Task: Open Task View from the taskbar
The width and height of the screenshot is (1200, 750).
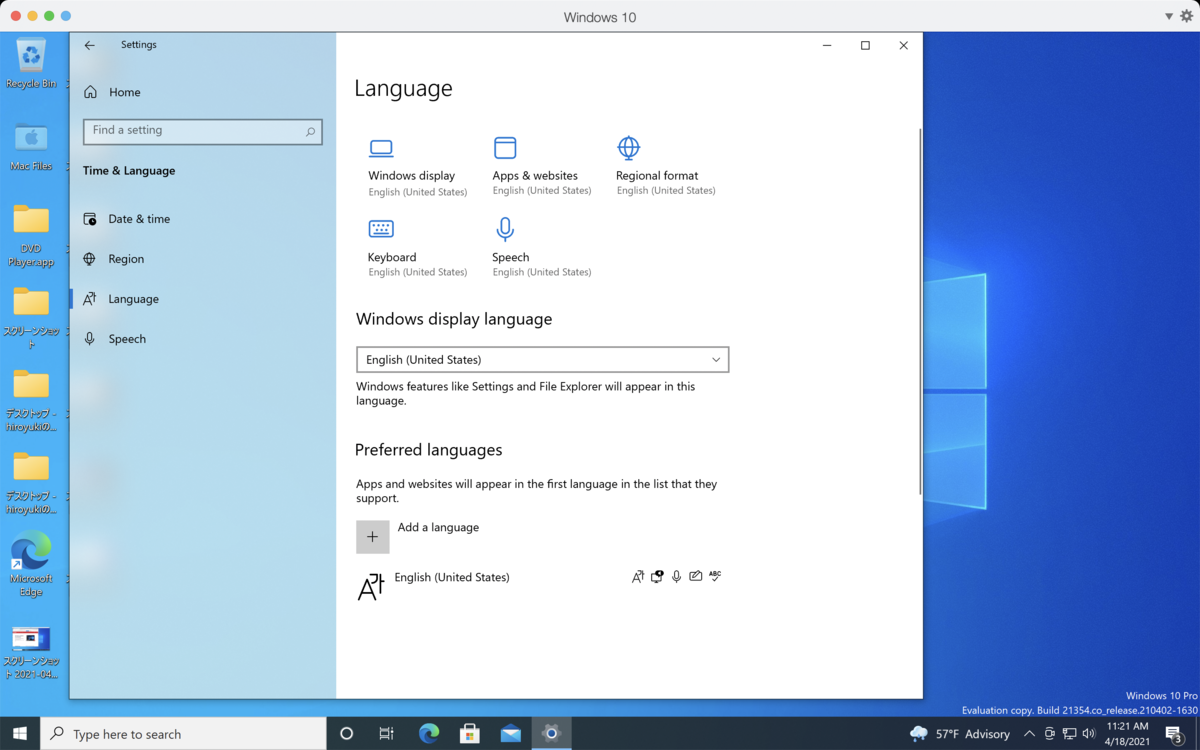Action: tap(387, 734)
